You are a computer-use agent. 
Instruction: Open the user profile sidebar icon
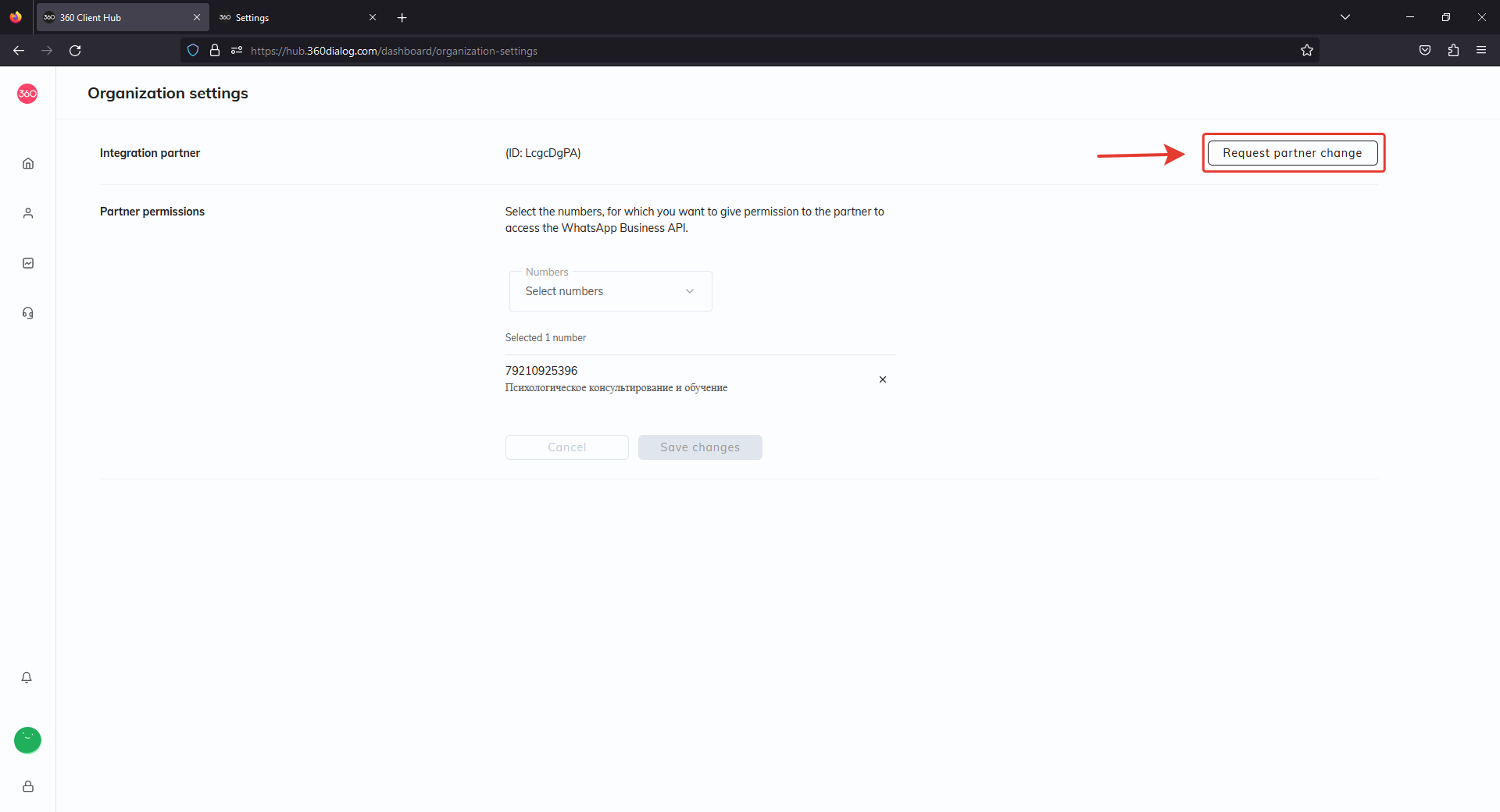pyautogui.click(x=28, y=213)
